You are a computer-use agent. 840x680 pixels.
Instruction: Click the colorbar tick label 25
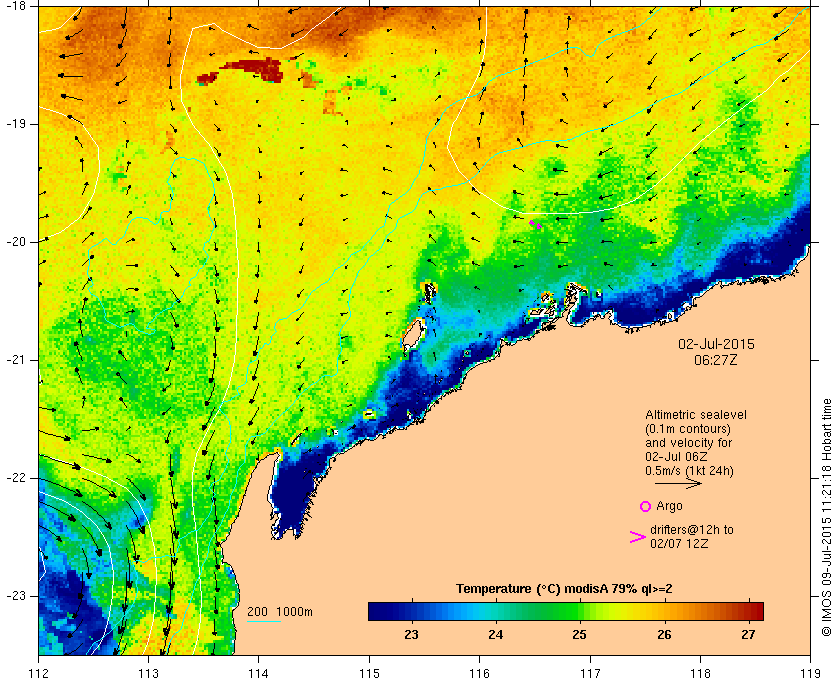point(580,635)
